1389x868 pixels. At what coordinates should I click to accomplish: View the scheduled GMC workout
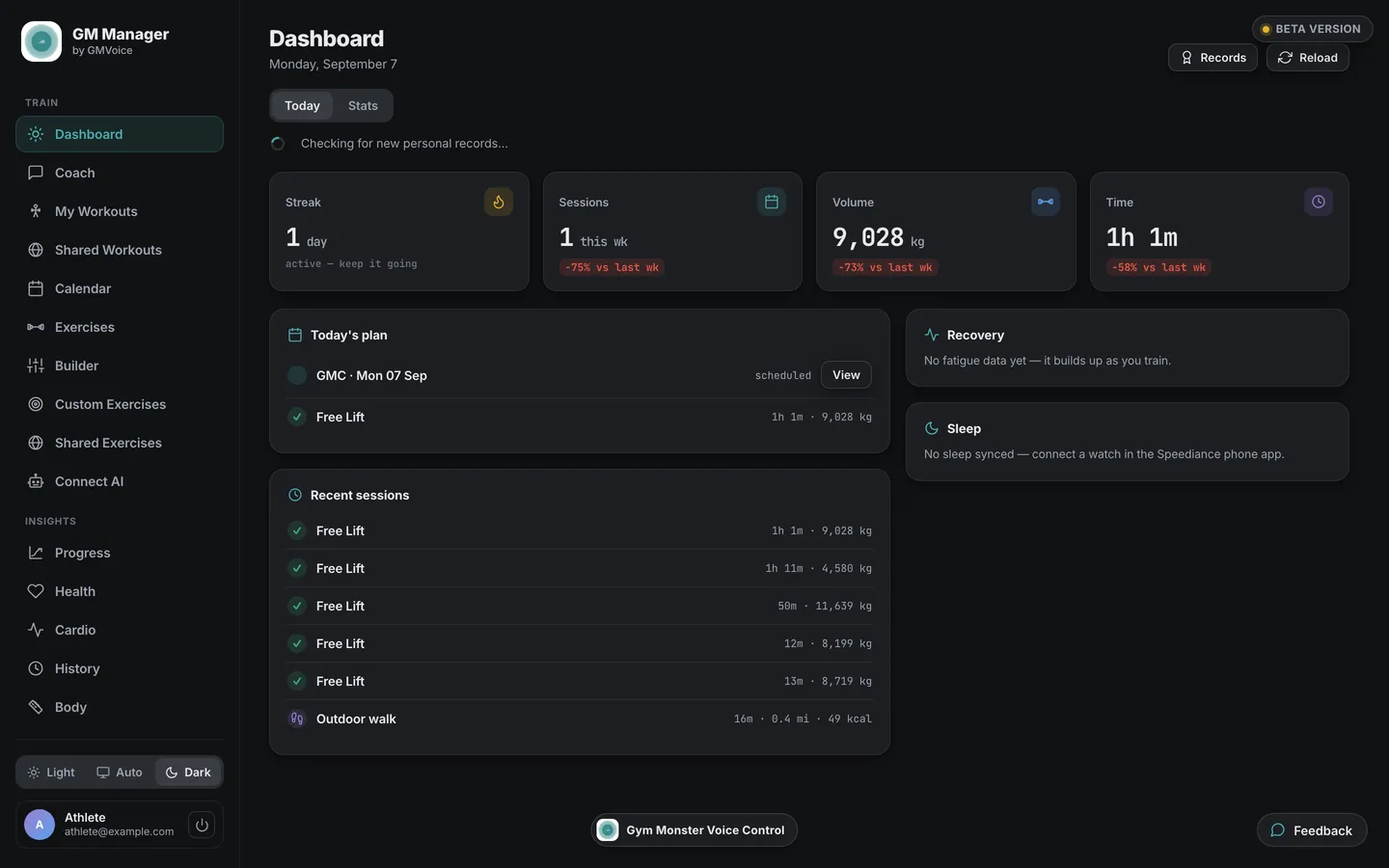846,375
